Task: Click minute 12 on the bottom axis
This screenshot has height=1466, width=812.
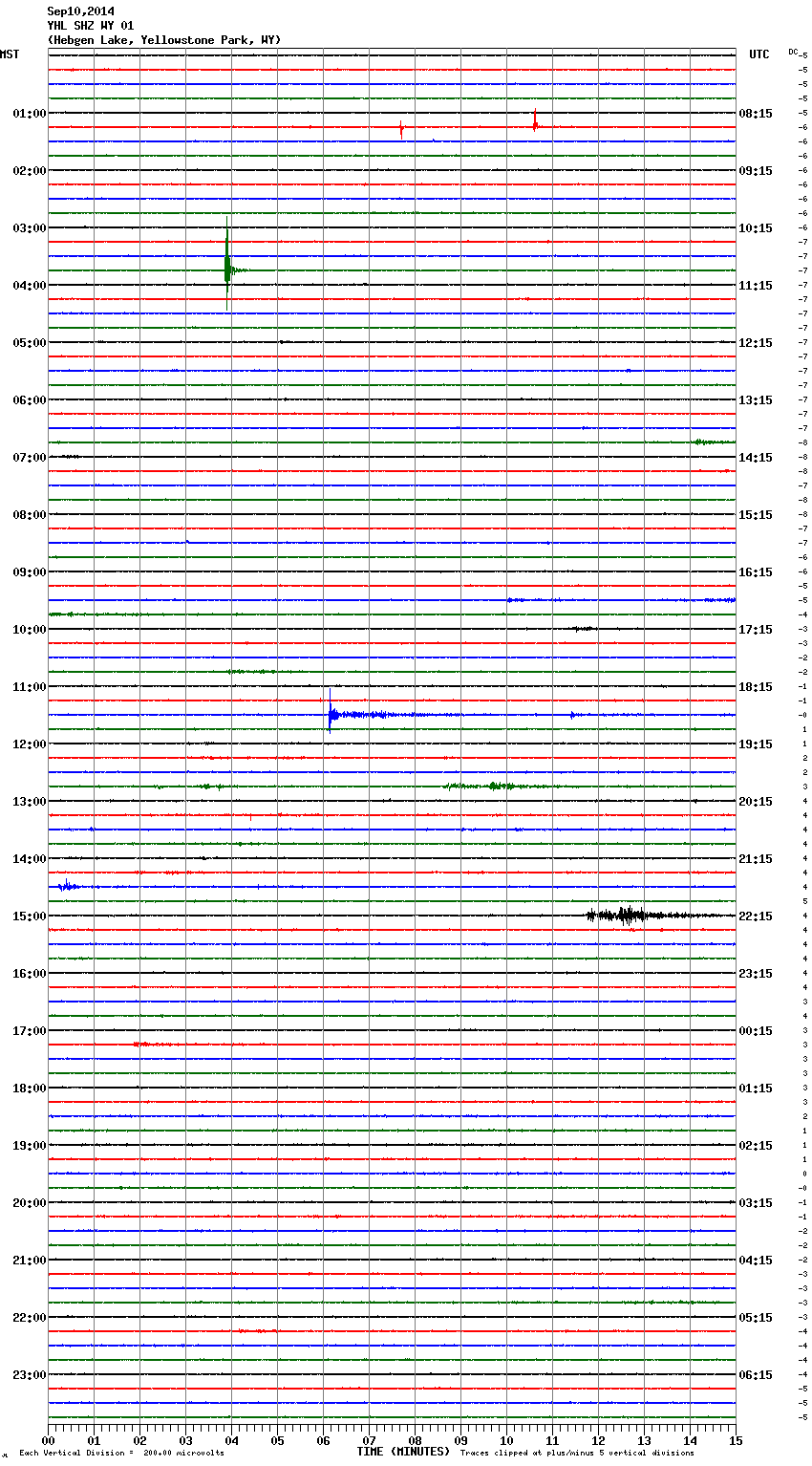Action: coord(598,1440)
